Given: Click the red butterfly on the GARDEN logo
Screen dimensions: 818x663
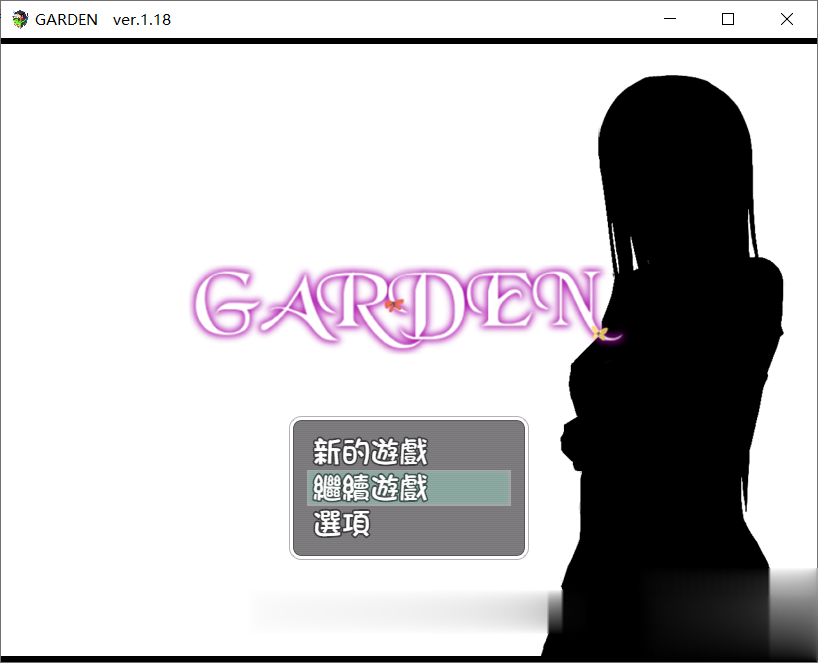Looking at the screenshot, I should point(394,305).
